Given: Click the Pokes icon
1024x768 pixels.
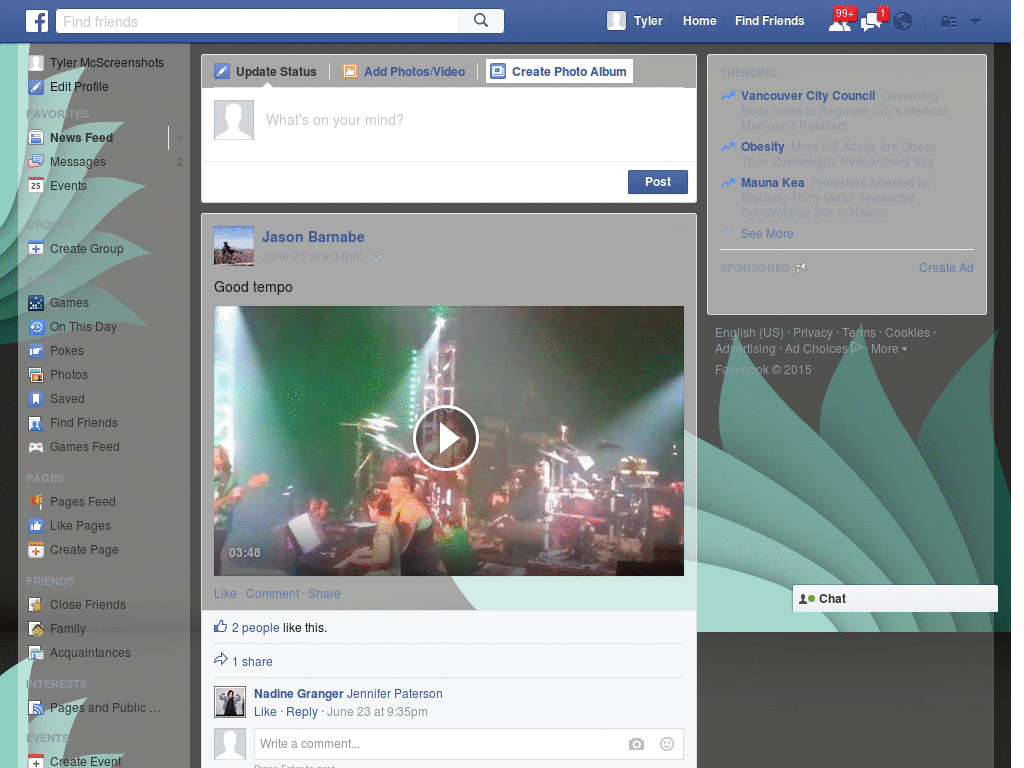Looking at the screenshot, I should coord(36,351).
